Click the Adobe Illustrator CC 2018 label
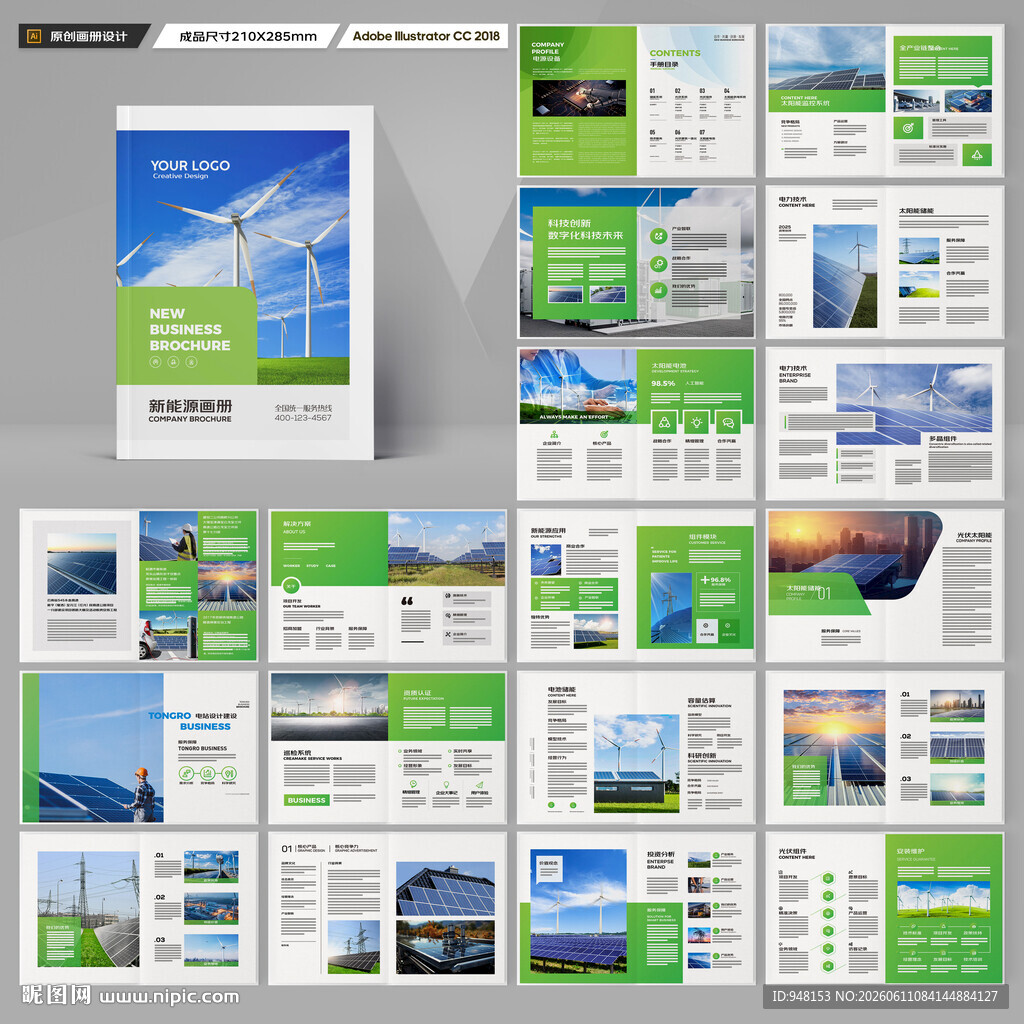This screenshot has height=1024, width=1024. click(426, 36)
